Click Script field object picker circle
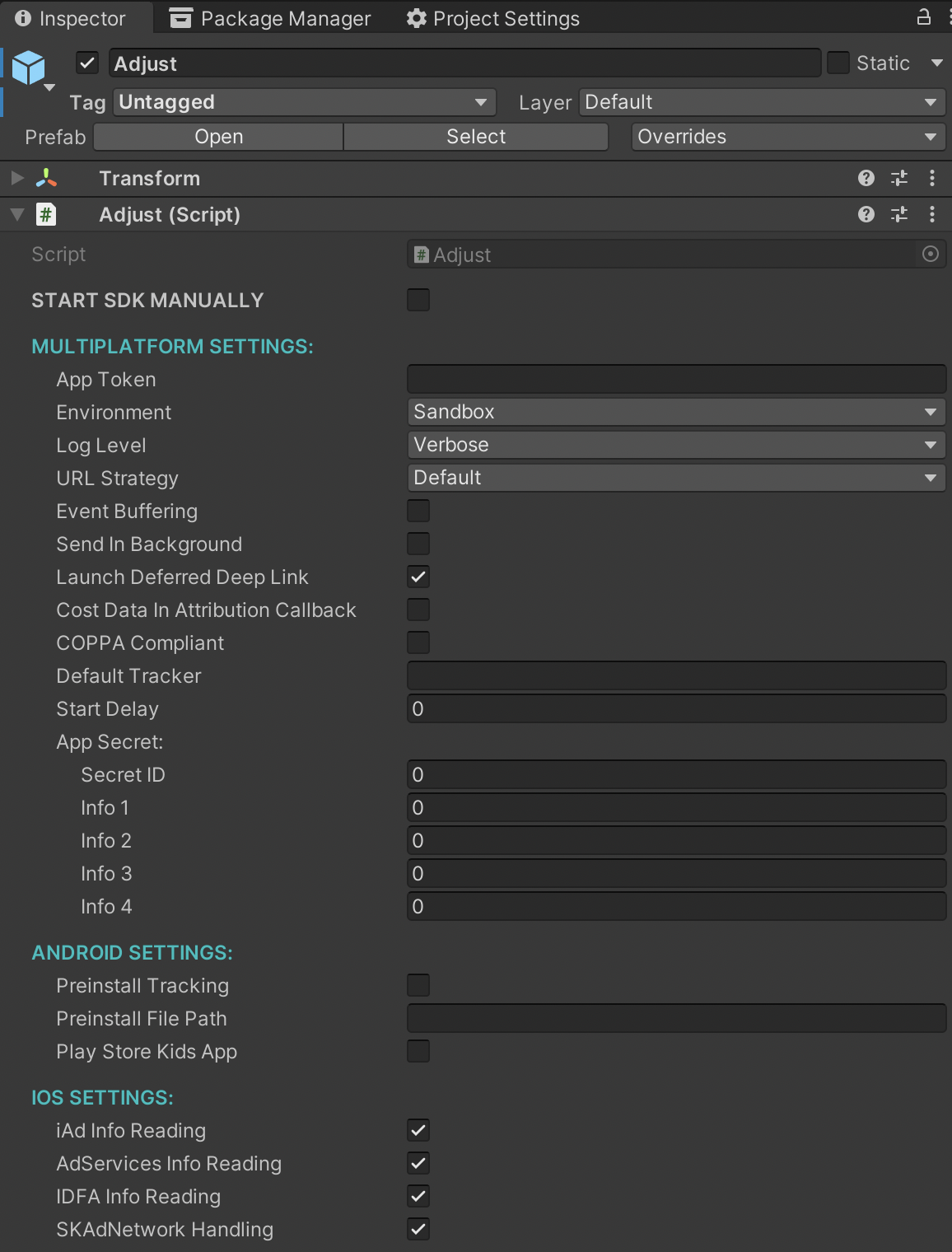The image size is (952, 1252). (x=931, y=255)
